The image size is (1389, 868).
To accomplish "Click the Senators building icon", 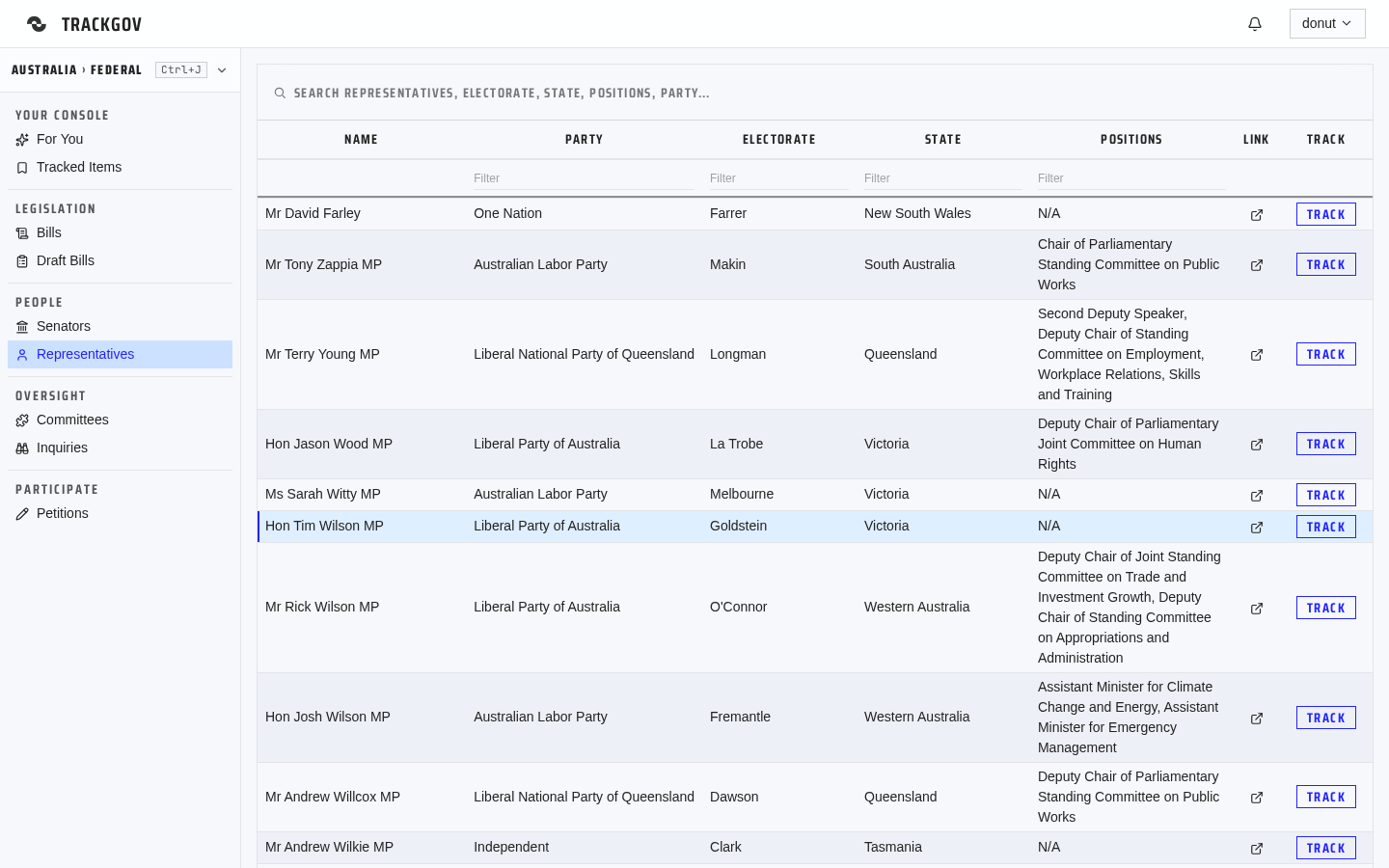I will click(22, 327).
